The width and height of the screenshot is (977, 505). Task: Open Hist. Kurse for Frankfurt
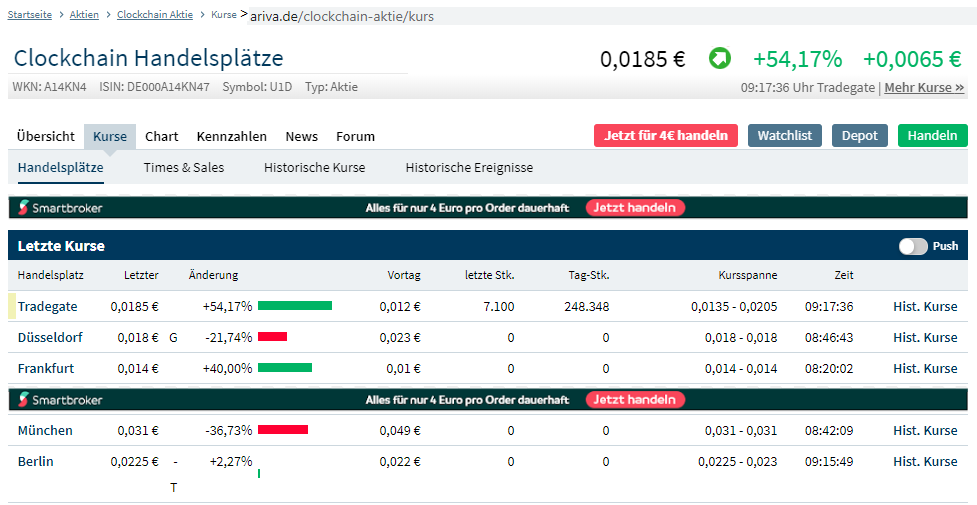tap(925, 368)
